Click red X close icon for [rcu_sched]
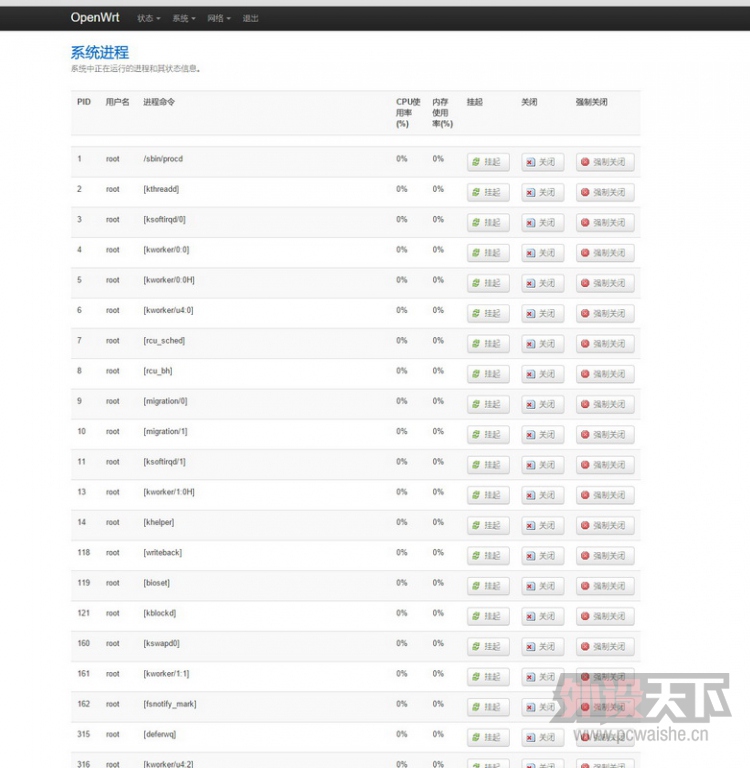750x768 pixels. [530, 344]
